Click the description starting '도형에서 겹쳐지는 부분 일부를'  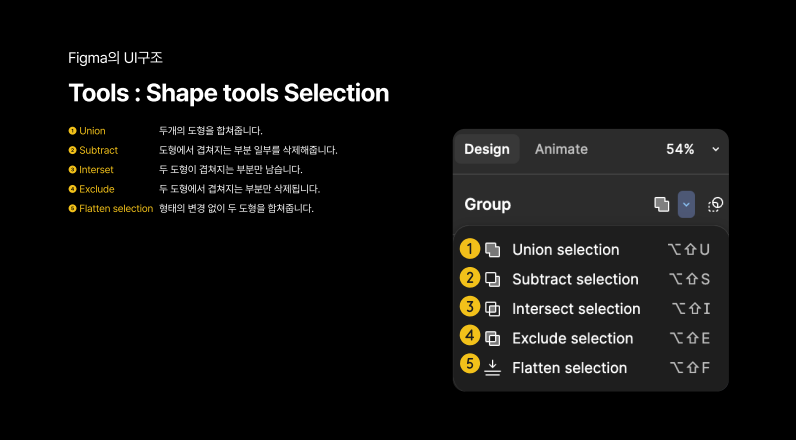[x=248, y=150]
